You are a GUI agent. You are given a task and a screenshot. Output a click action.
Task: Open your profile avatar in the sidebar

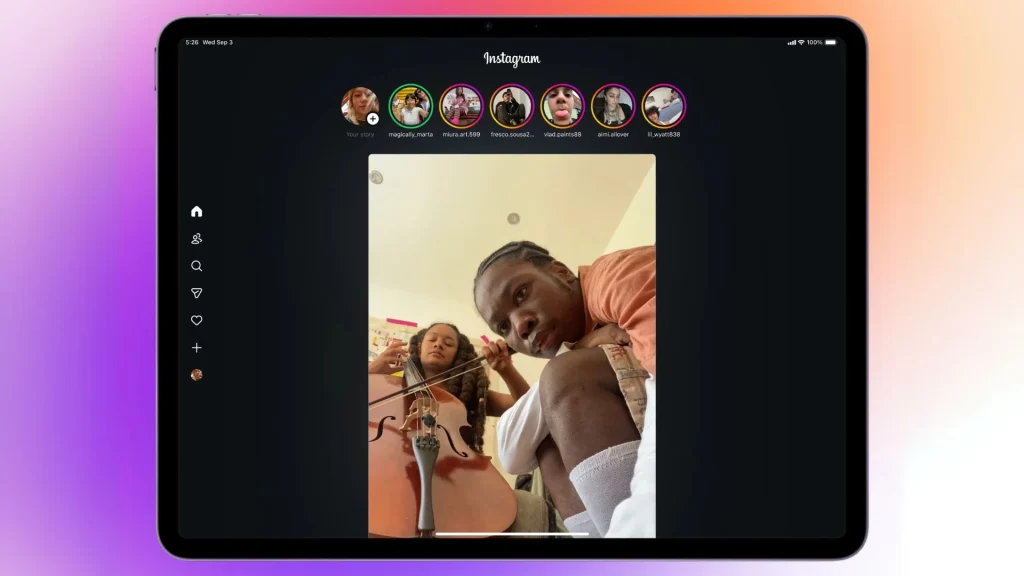click(x=196, y=374)
